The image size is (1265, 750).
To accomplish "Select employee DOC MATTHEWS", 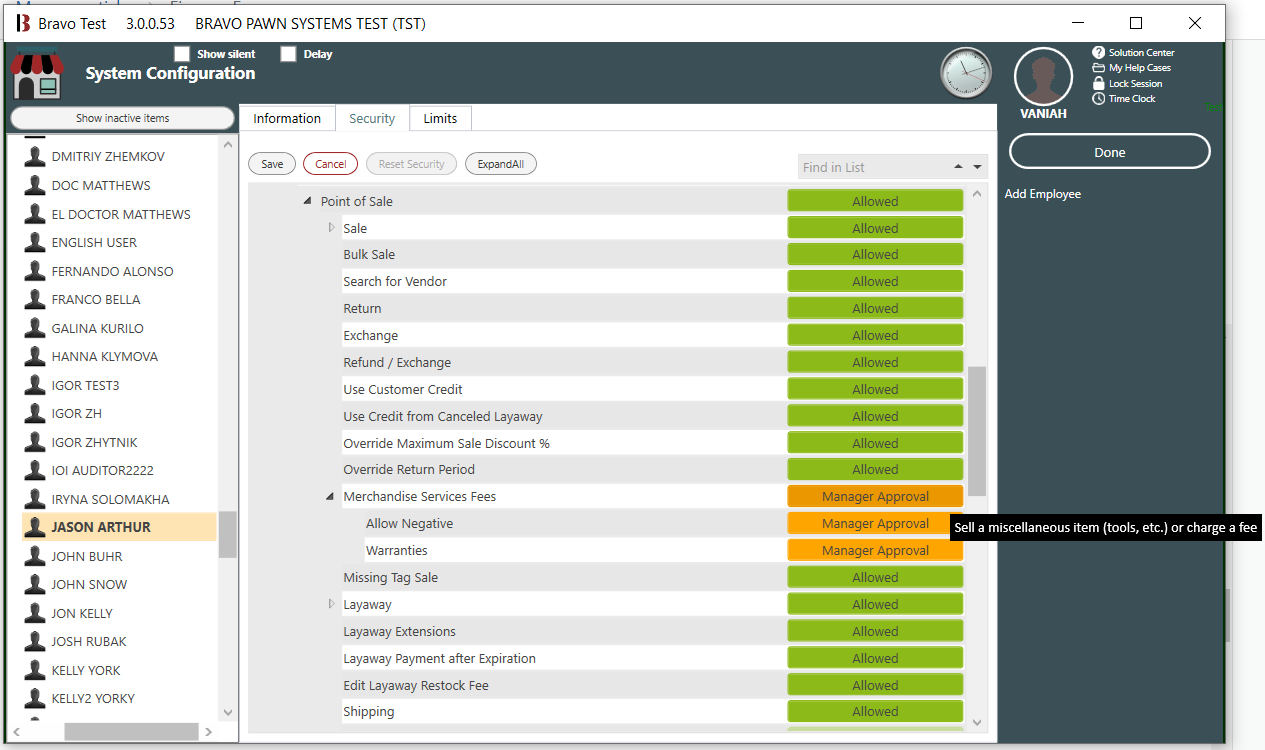I will (101, 186).
